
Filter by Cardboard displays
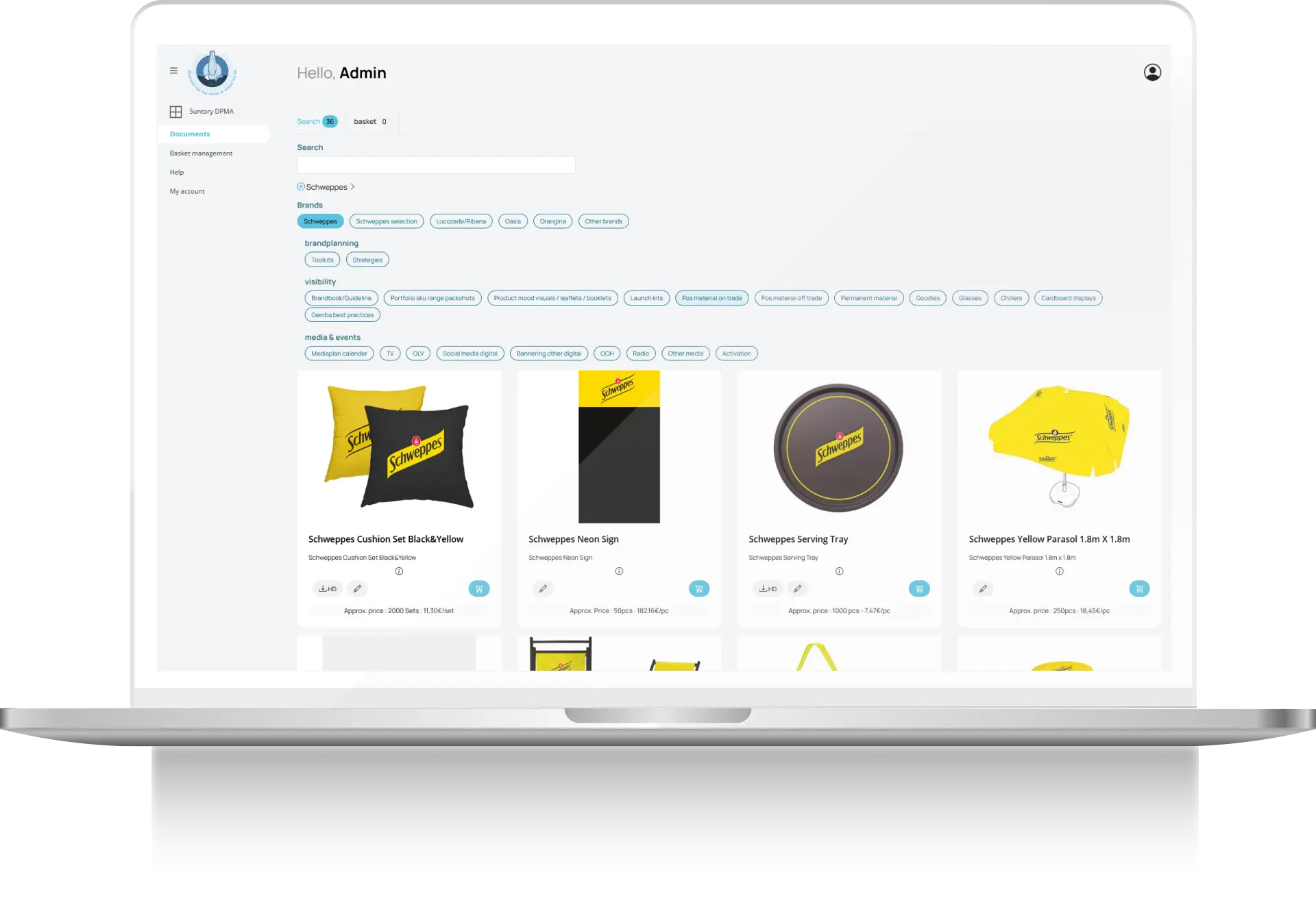tap(1068, 298)
